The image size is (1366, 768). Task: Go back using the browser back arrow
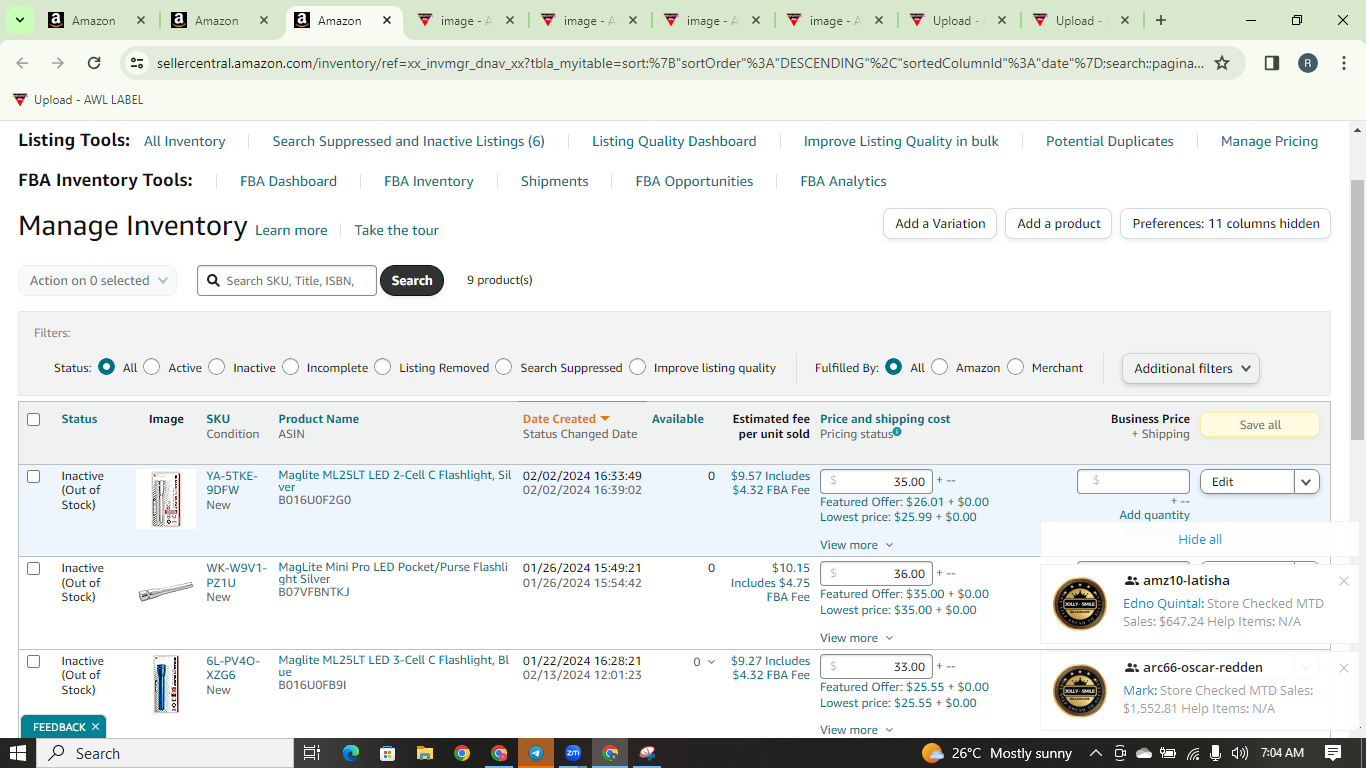pos(22,63)
